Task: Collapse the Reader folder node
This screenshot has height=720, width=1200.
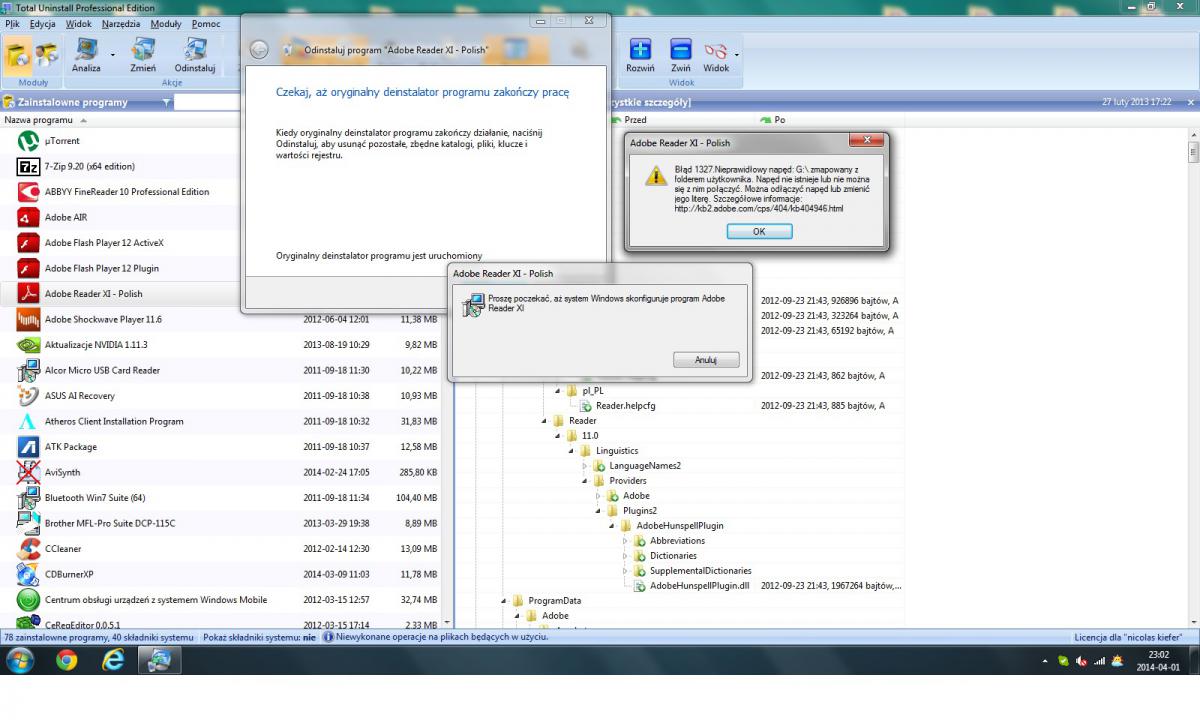Action: pyautogui.click(x=545, y=421)
